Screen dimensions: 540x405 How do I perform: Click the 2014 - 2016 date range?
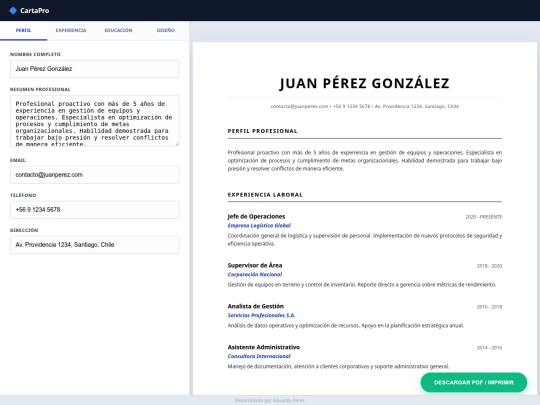489,348
